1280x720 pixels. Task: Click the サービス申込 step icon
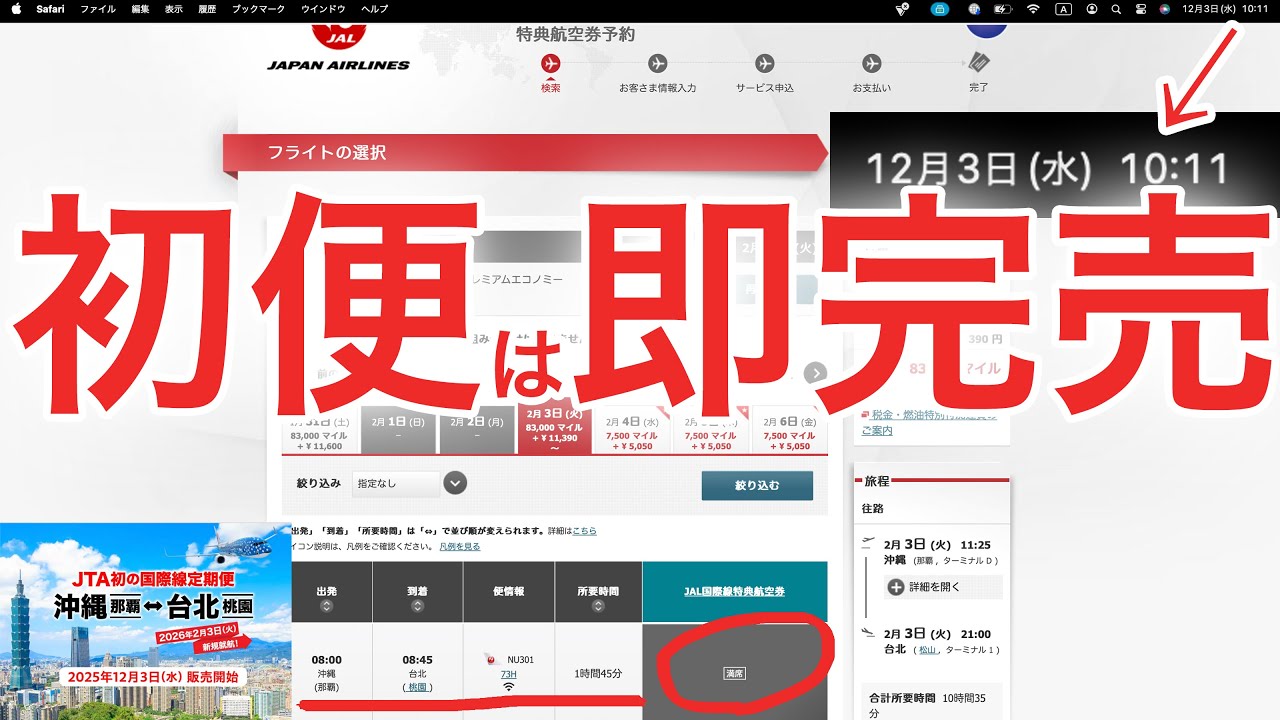pos(765,63)
